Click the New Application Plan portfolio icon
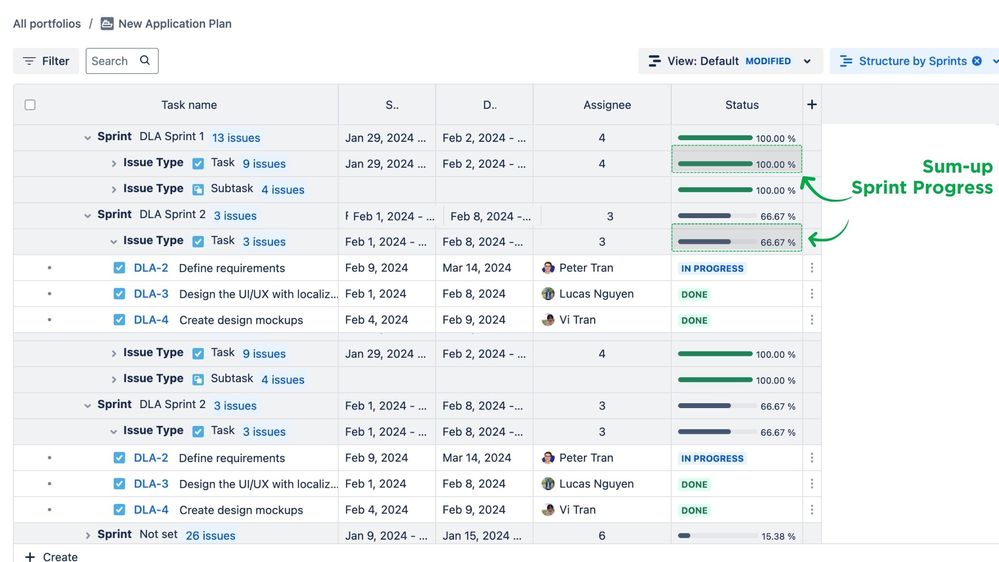Image resolution: width=999 pixels, height=562 pixels. [107, 24]
